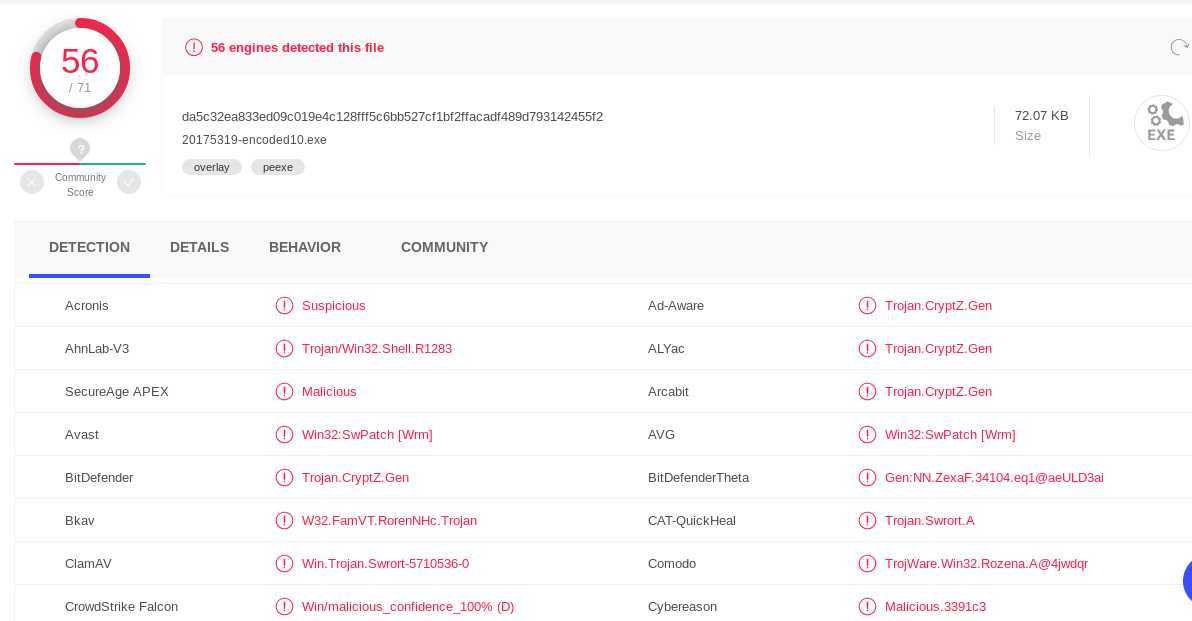The image size is (1192, 621).
Task: Click the alert icon for ClamAV detection
Action: point(284,564)
